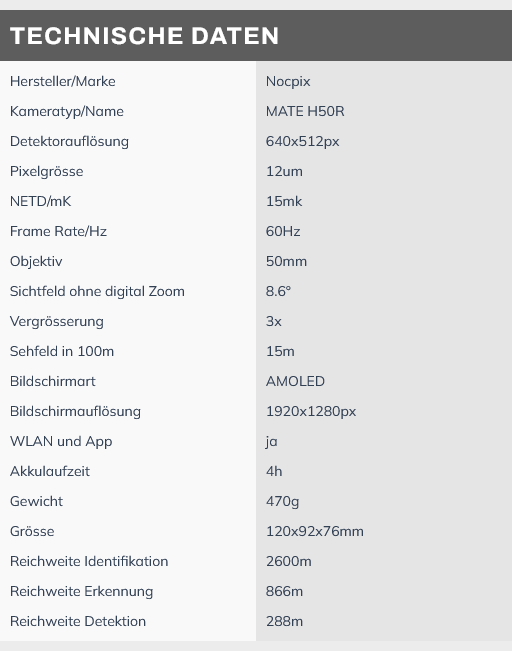Screen dimensions: 512x651
Task: Select the Sehfeld in 100m label
Action: (x=62, y=351)
